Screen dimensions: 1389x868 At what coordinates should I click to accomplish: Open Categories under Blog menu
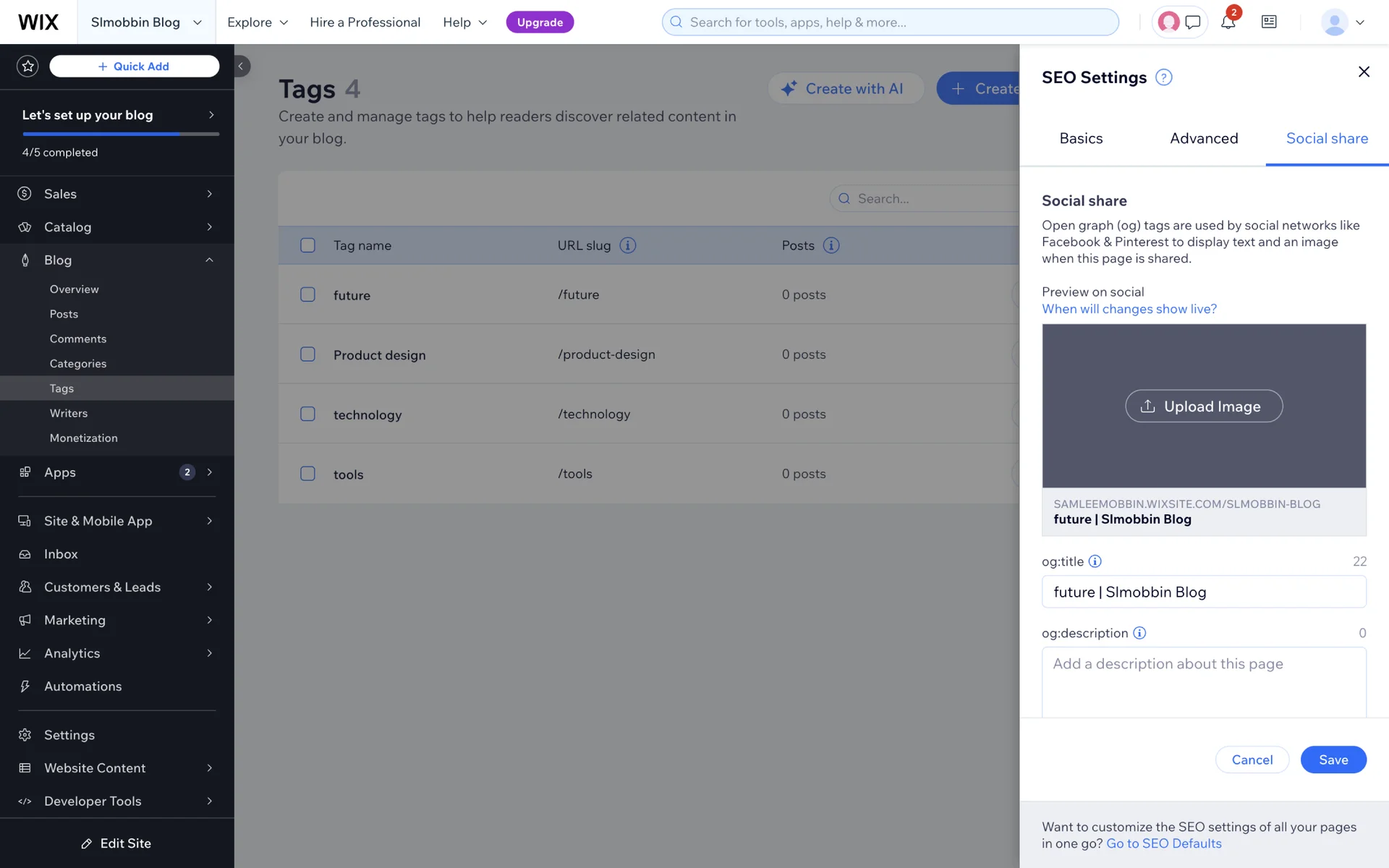coord(78,363)
